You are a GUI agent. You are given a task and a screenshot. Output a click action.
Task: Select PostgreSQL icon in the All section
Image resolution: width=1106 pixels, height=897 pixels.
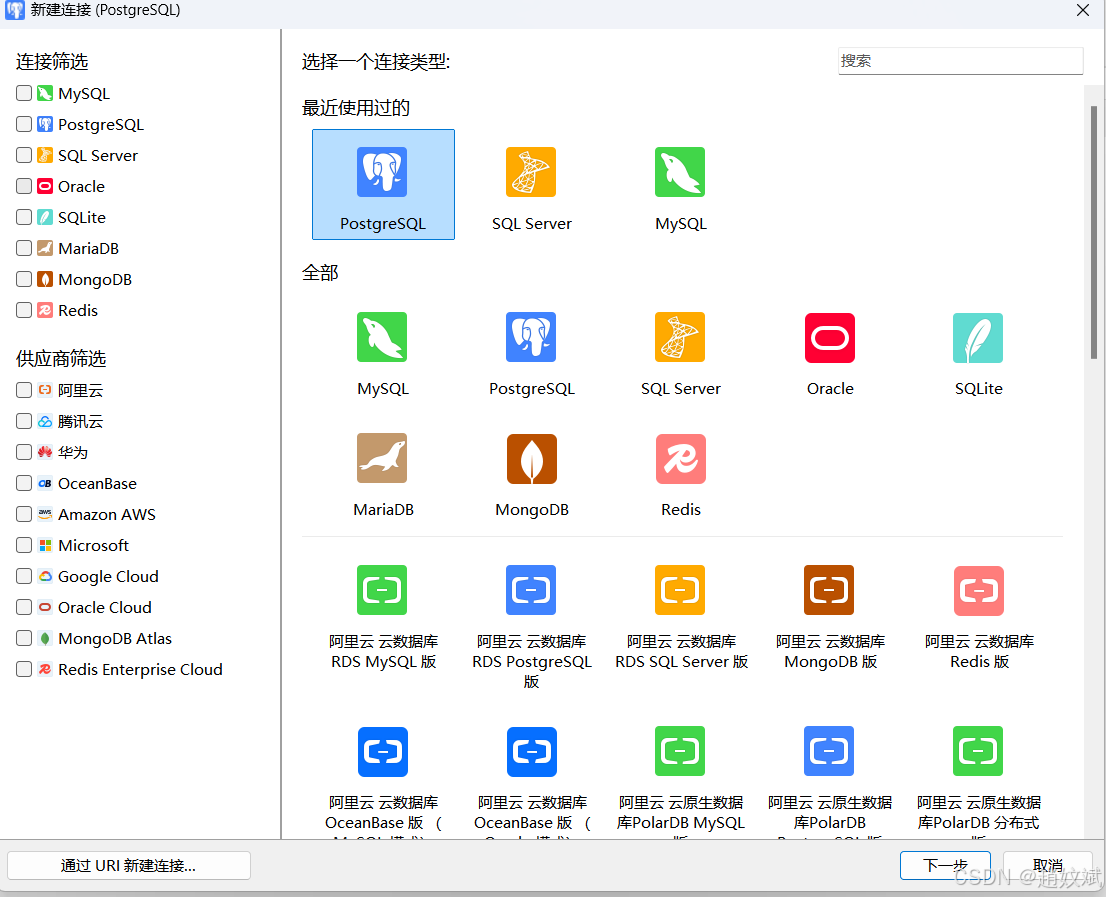[531, 337]
